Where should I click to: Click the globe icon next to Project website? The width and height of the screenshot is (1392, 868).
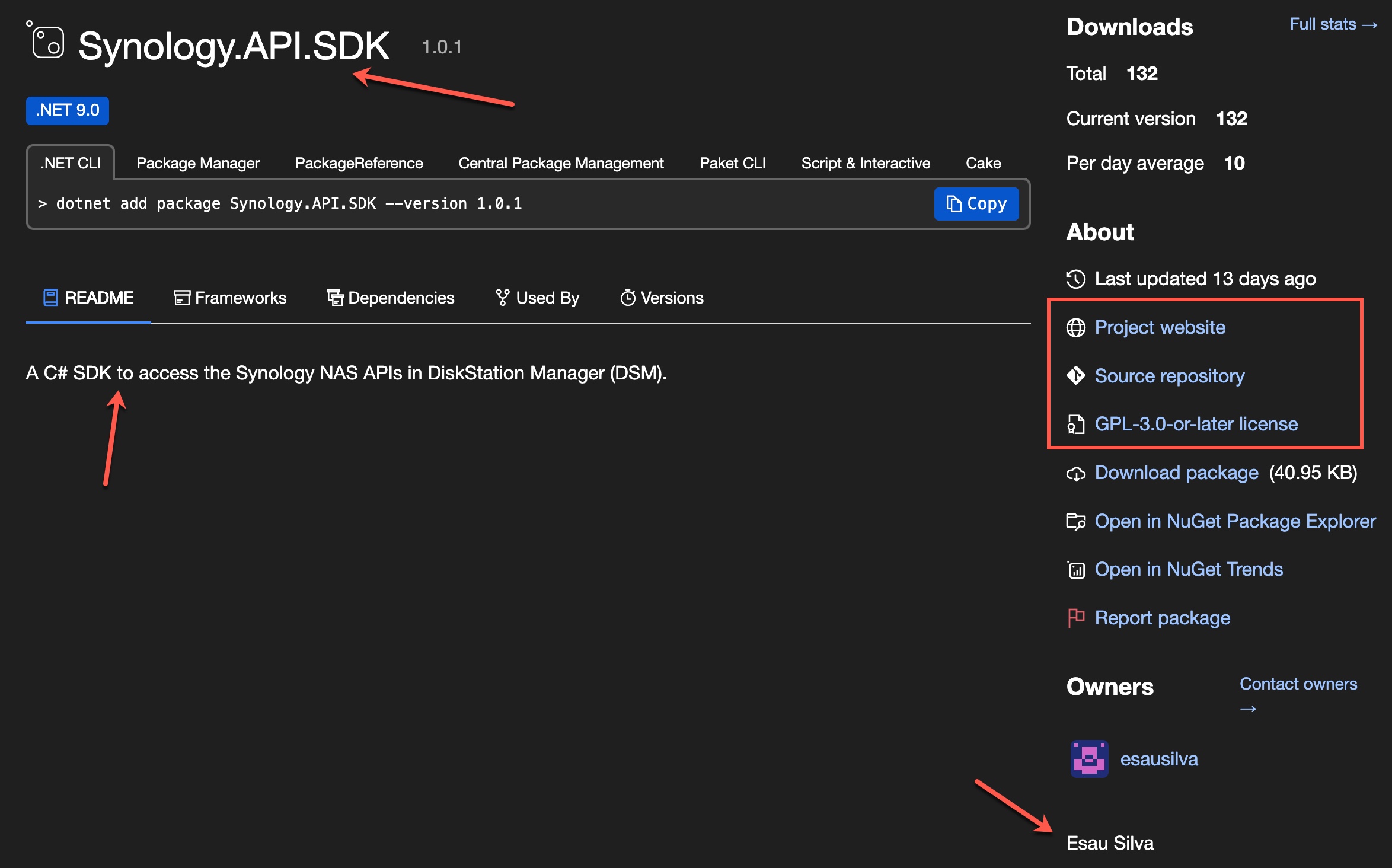pyautogui.click(x=1075, y=327)
